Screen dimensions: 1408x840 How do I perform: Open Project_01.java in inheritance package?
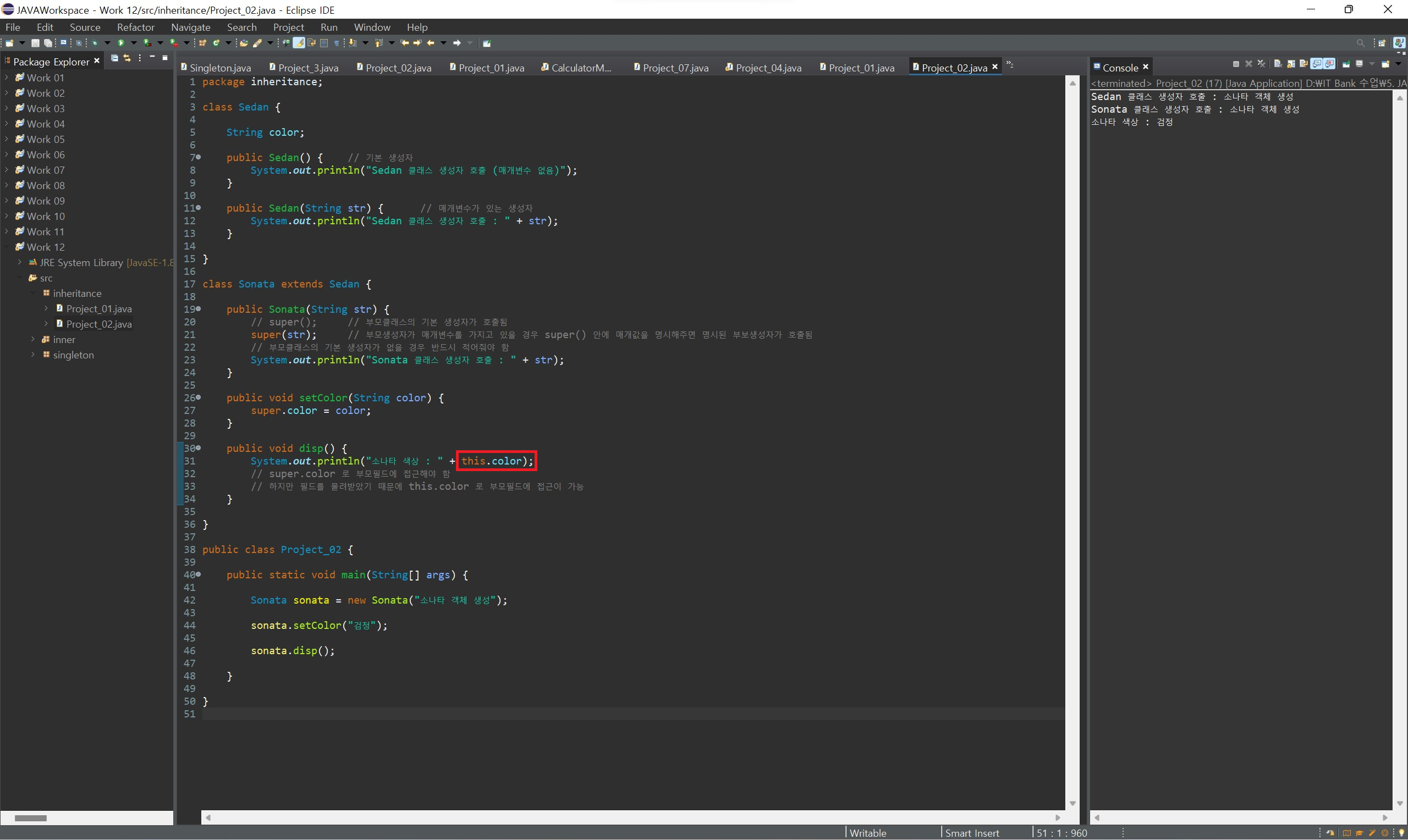click(98, 309)
